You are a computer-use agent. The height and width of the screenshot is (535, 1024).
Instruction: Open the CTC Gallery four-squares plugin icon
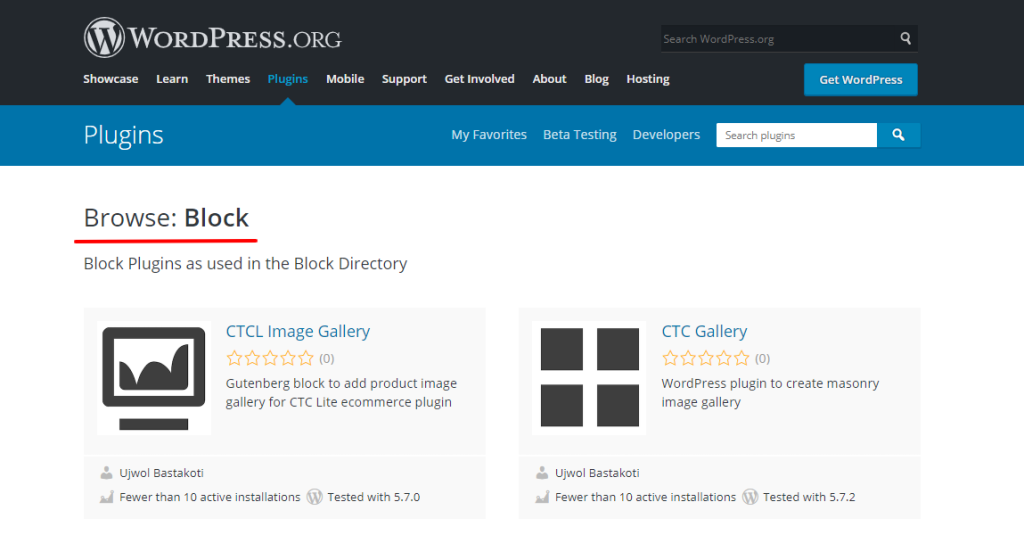coord(589,378)
